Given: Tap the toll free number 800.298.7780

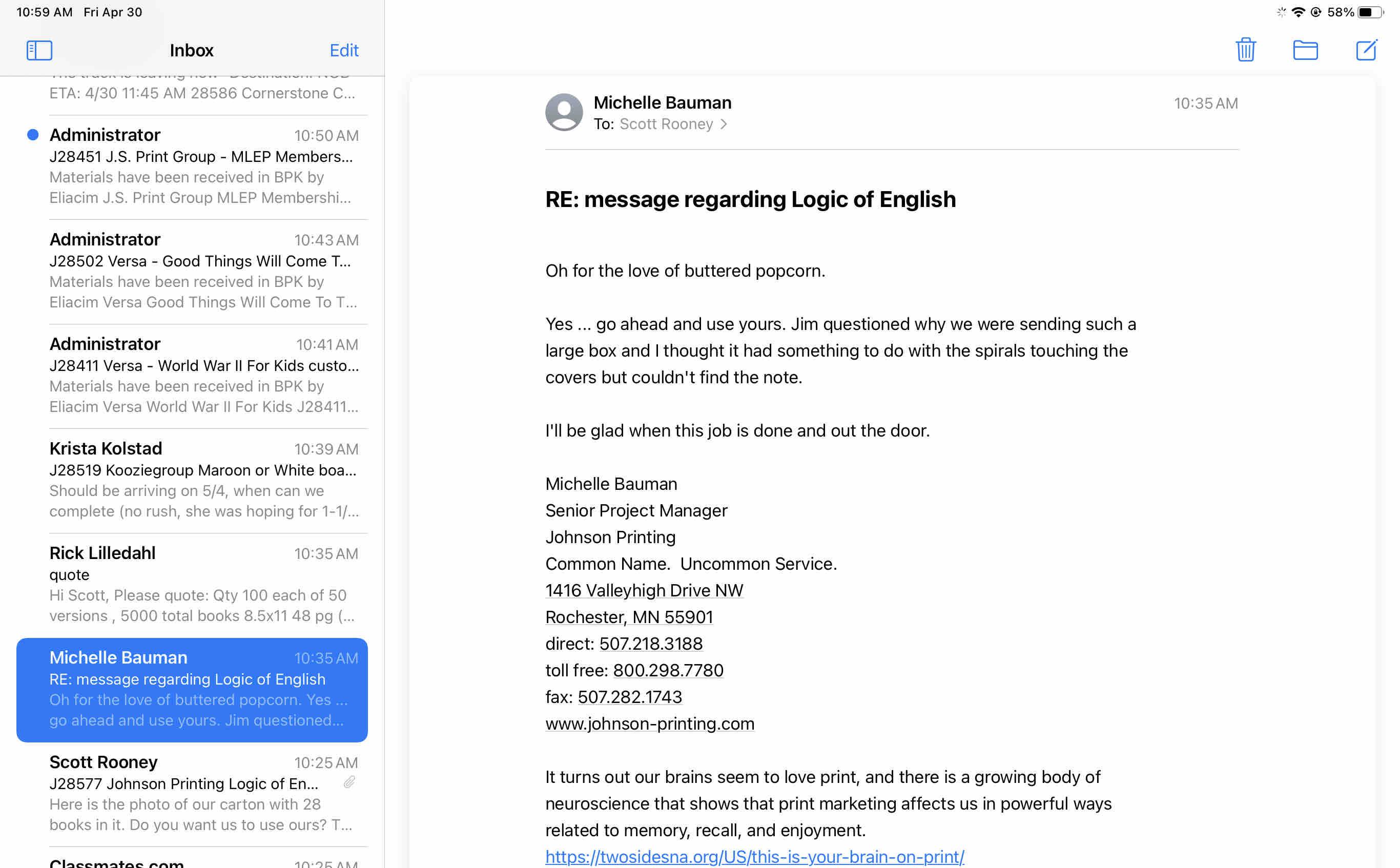Looking at the screenshot, I should [x=668, y=670].
